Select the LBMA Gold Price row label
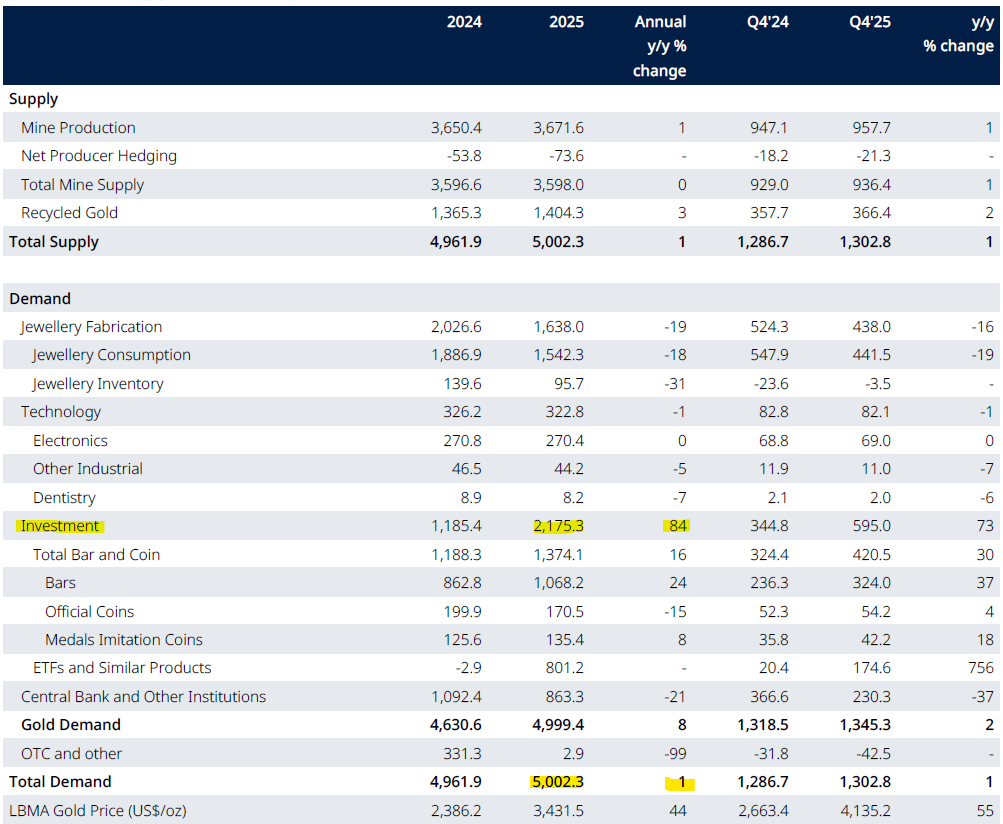The height and width of the screenshot is (824, 1003). point(97,811)
